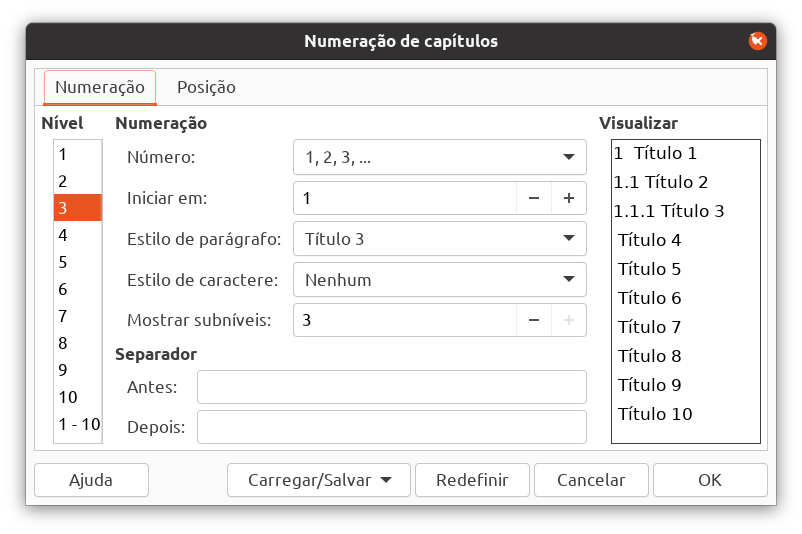Select level 5 in Nível list
The width and height of the screenshot is (802, 534).
pos(78,262)
